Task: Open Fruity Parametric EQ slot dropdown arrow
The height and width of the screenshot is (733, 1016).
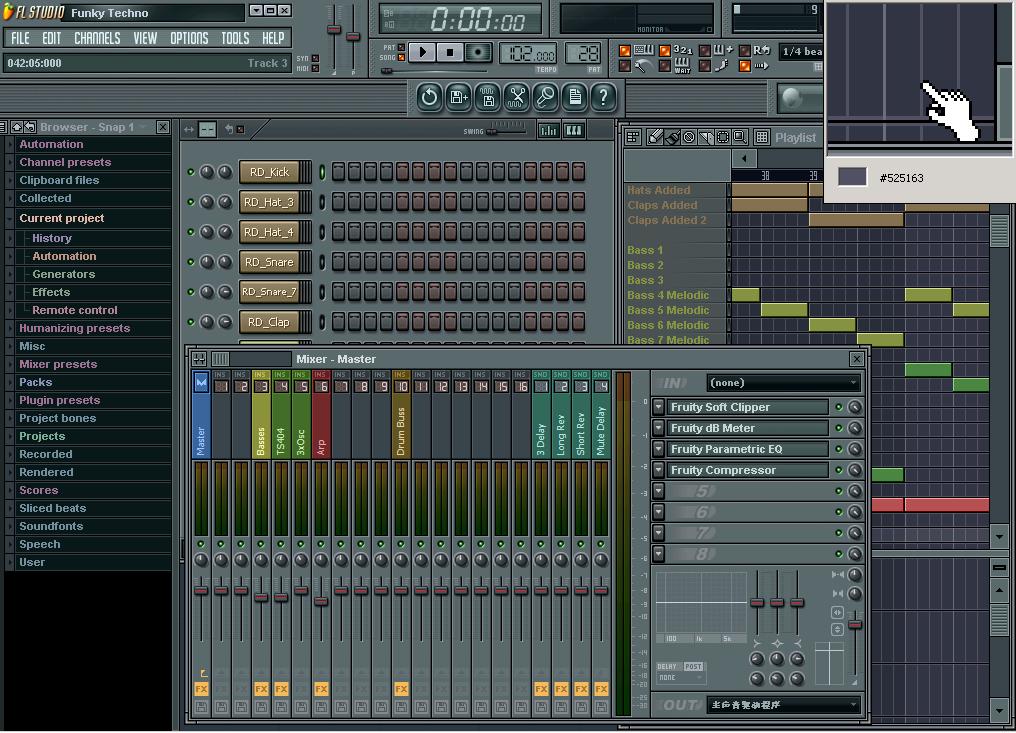Action: (658, 448)
